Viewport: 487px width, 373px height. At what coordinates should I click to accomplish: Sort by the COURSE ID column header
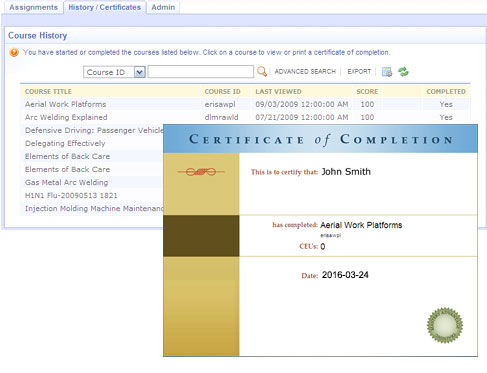click(x=222, y=91)
